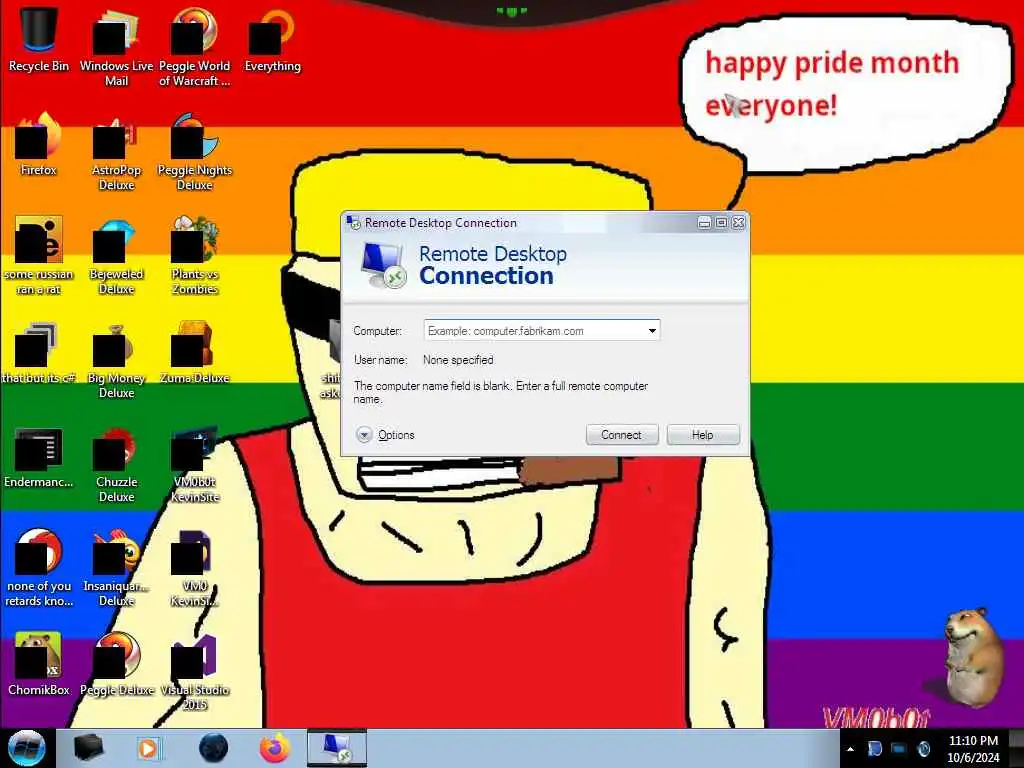Open Peggle World of Warcraft icon
1024x768 pixels.
(195, 46)
